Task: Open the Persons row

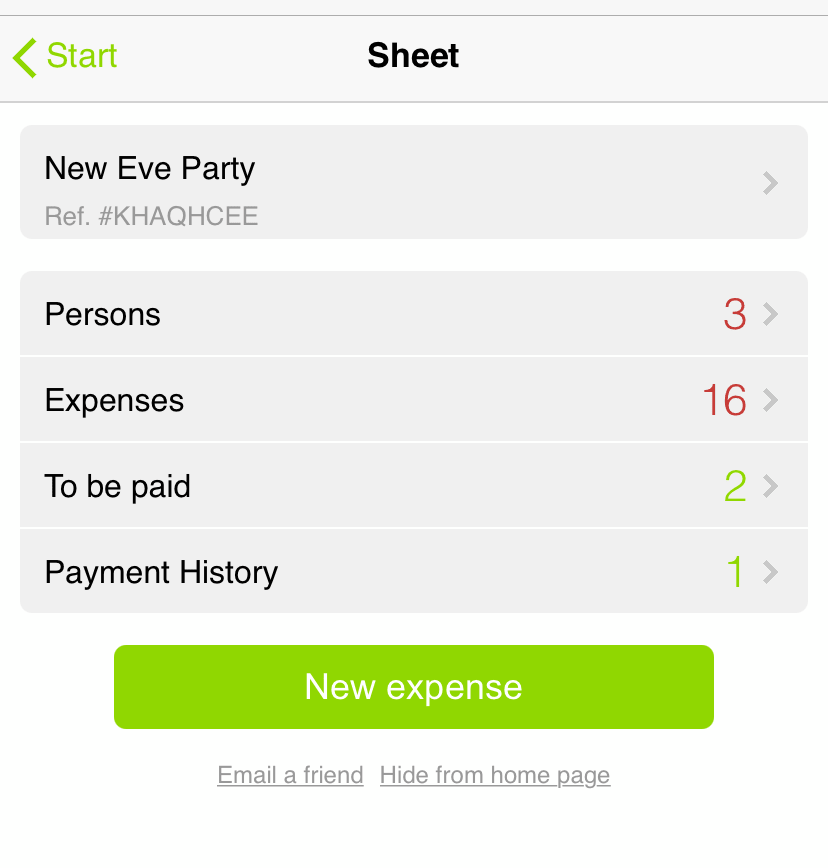Action: tap(414, 313)
